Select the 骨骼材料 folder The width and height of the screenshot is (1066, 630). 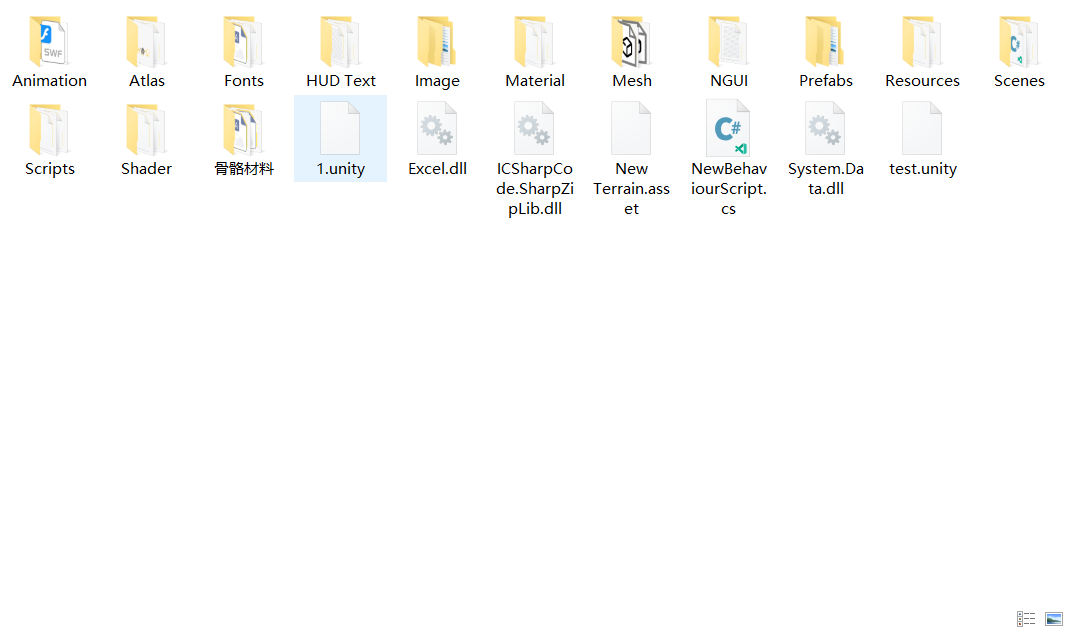pyautogui.click(x=243, y=131)
